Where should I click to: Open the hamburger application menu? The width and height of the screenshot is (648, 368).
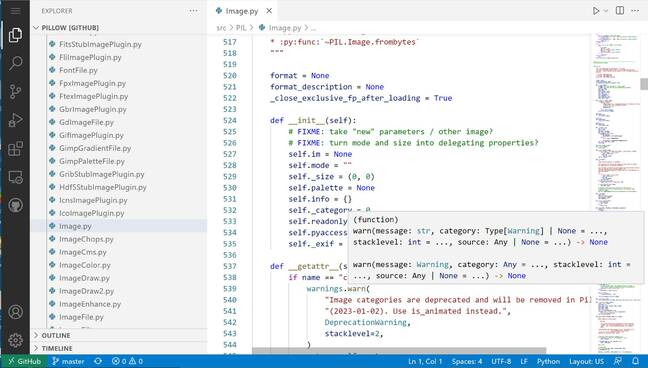coord(15,11)
